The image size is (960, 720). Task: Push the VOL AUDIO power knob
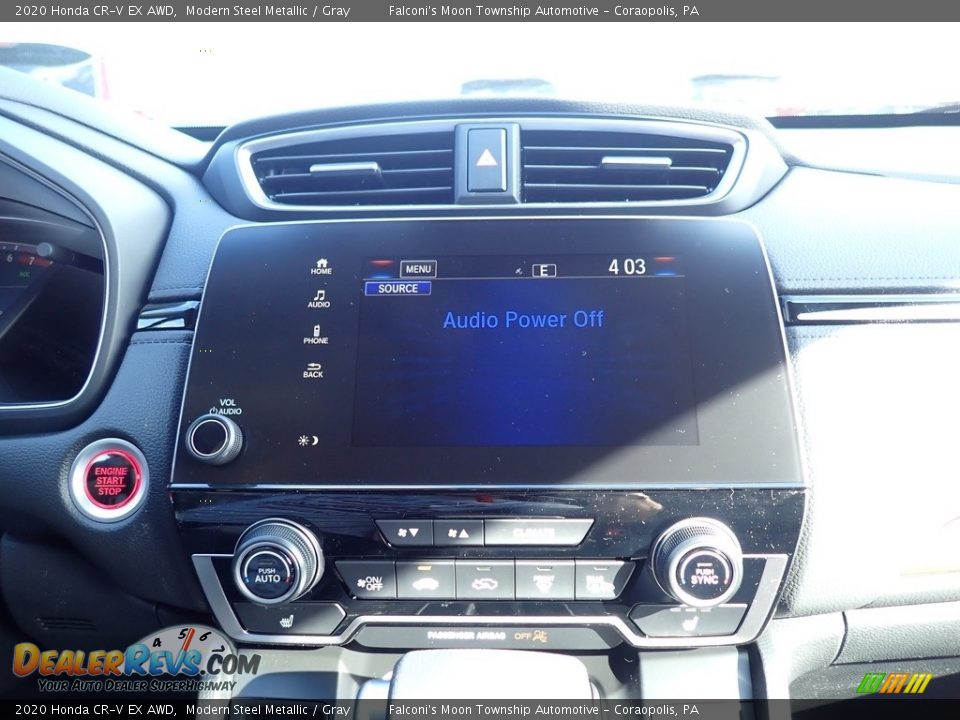(214, 438)
